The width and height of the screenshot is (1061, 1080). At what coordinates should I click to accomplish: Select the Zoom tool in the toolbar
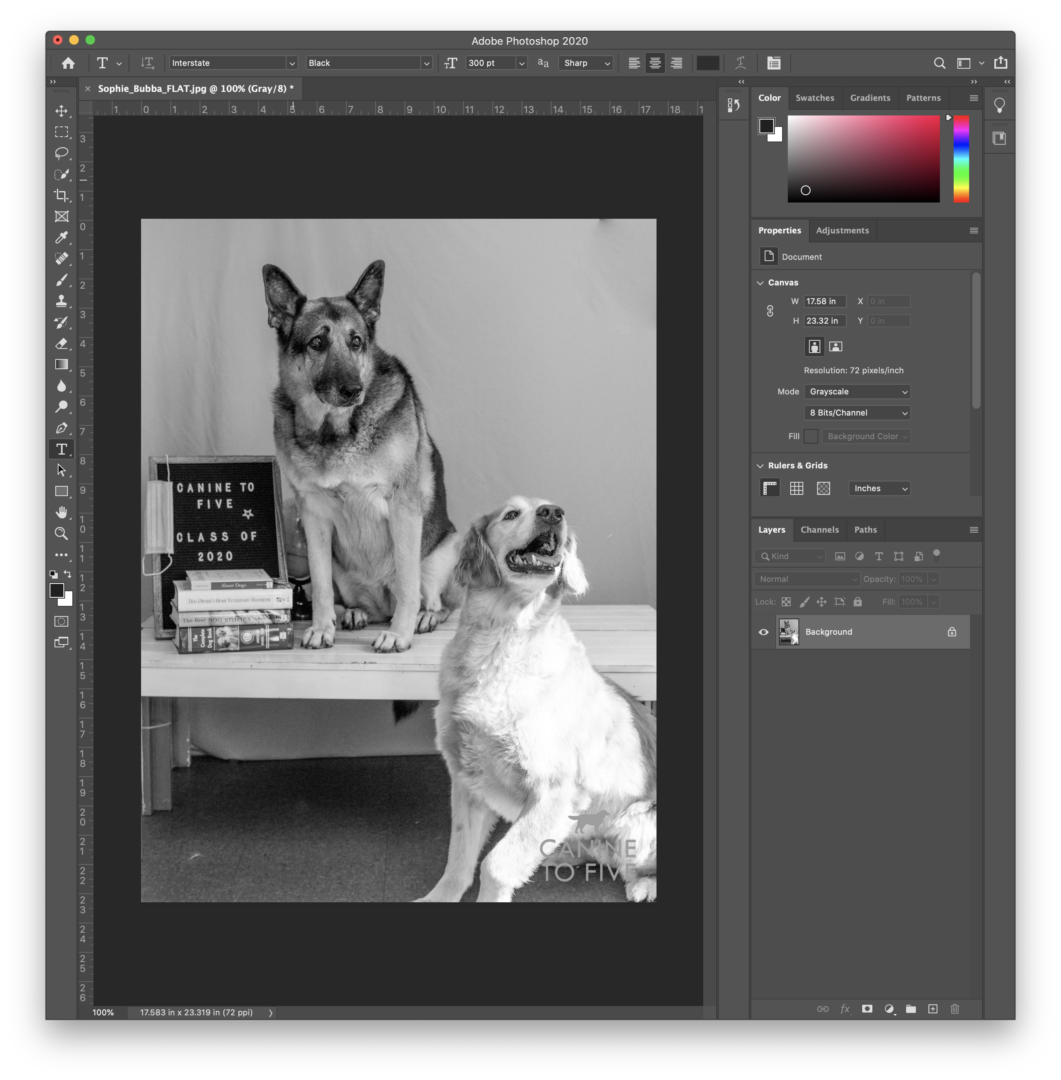(x=60, y=533)
